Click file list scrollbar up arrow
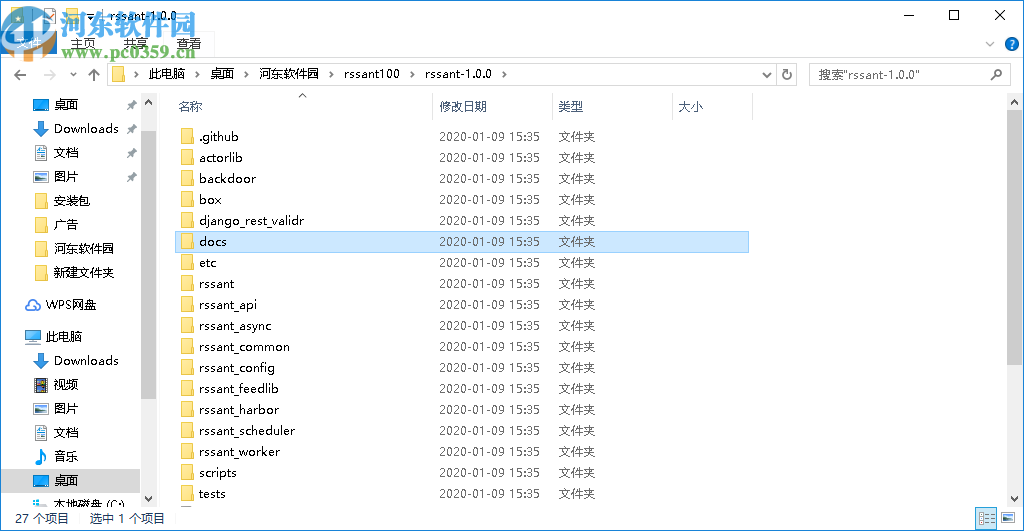Image resolution: width=1024 pixels, height=531 pixels. pyautogui.click(x=1014, y=103)
